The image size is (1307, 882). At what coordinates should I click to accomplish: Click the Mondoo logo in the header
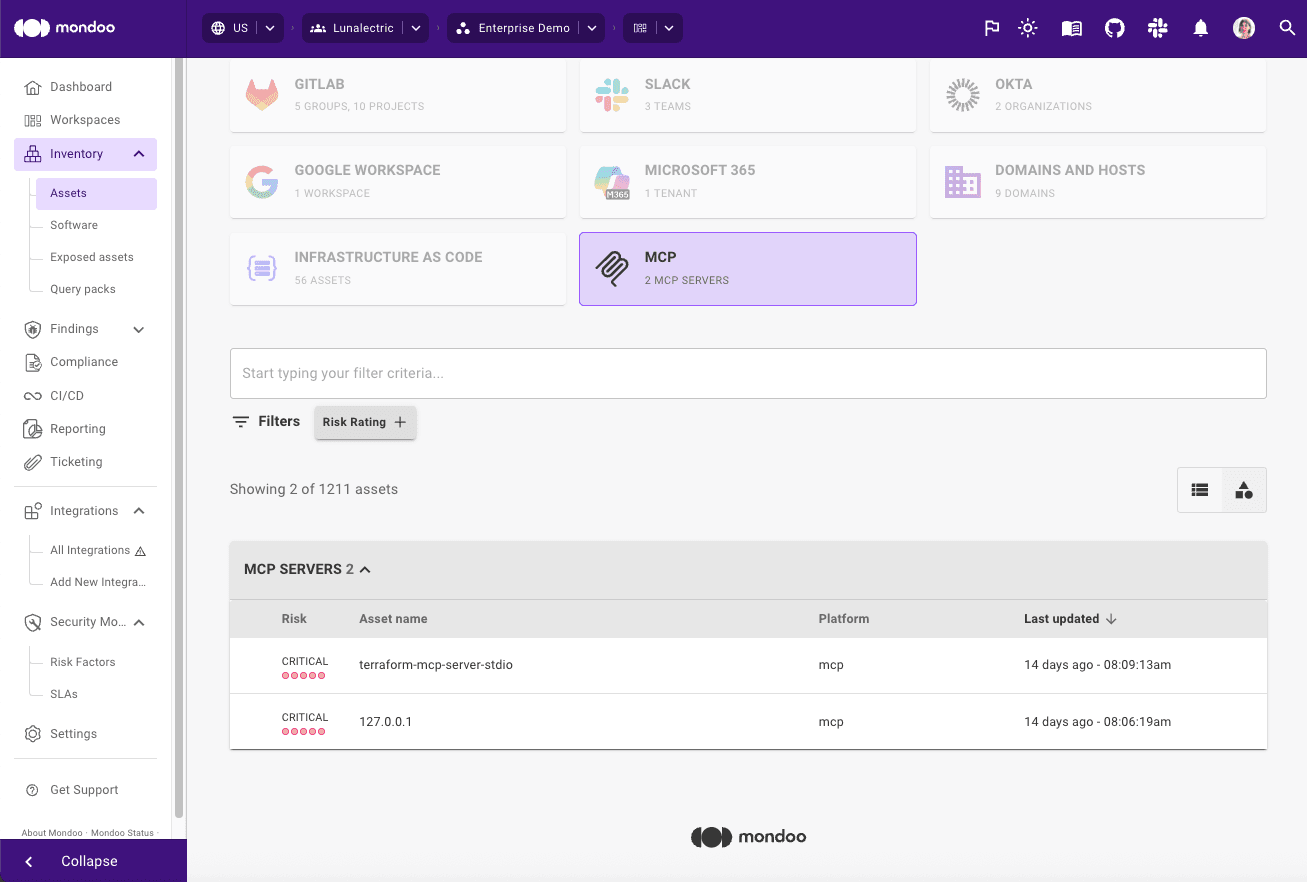64,28
